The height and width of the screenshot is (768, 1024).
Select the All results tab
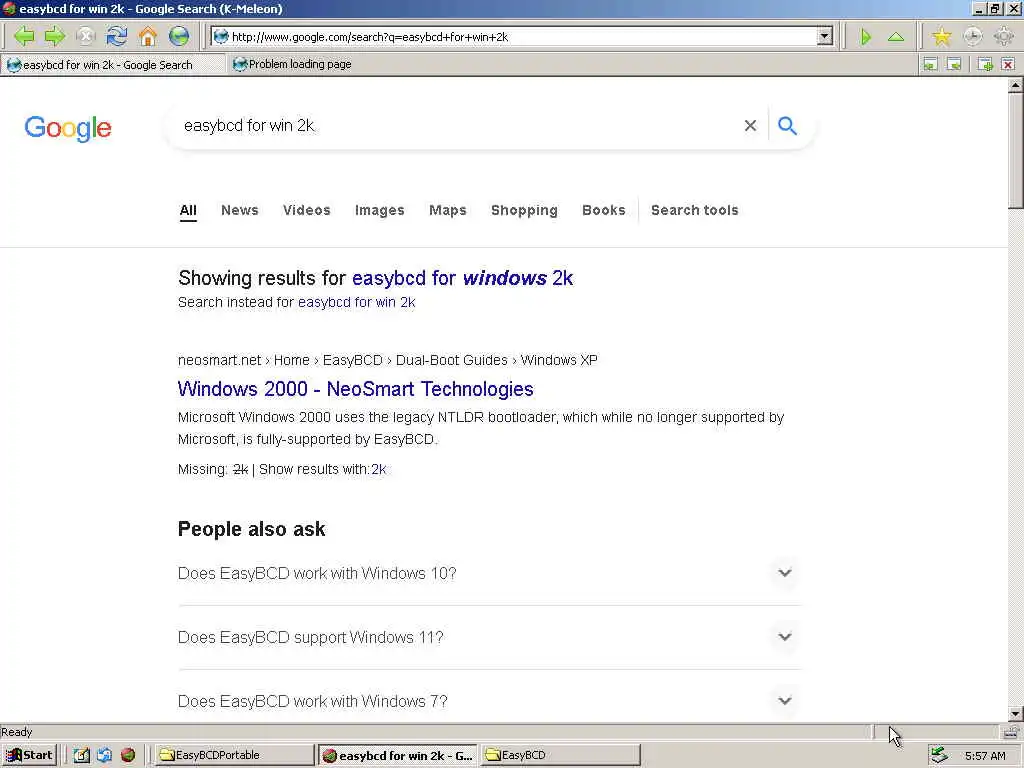188,210
